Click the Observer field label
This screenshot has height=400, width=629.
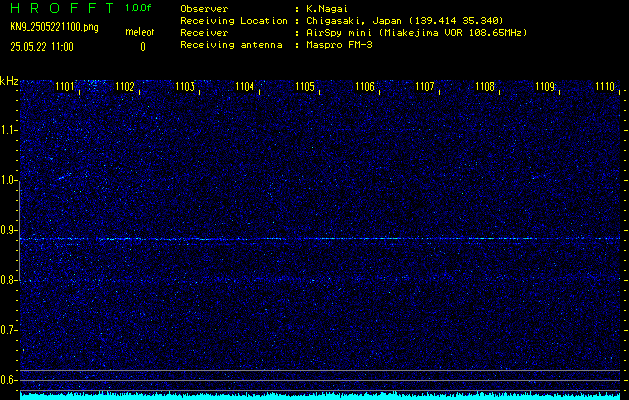coord(204,9)
